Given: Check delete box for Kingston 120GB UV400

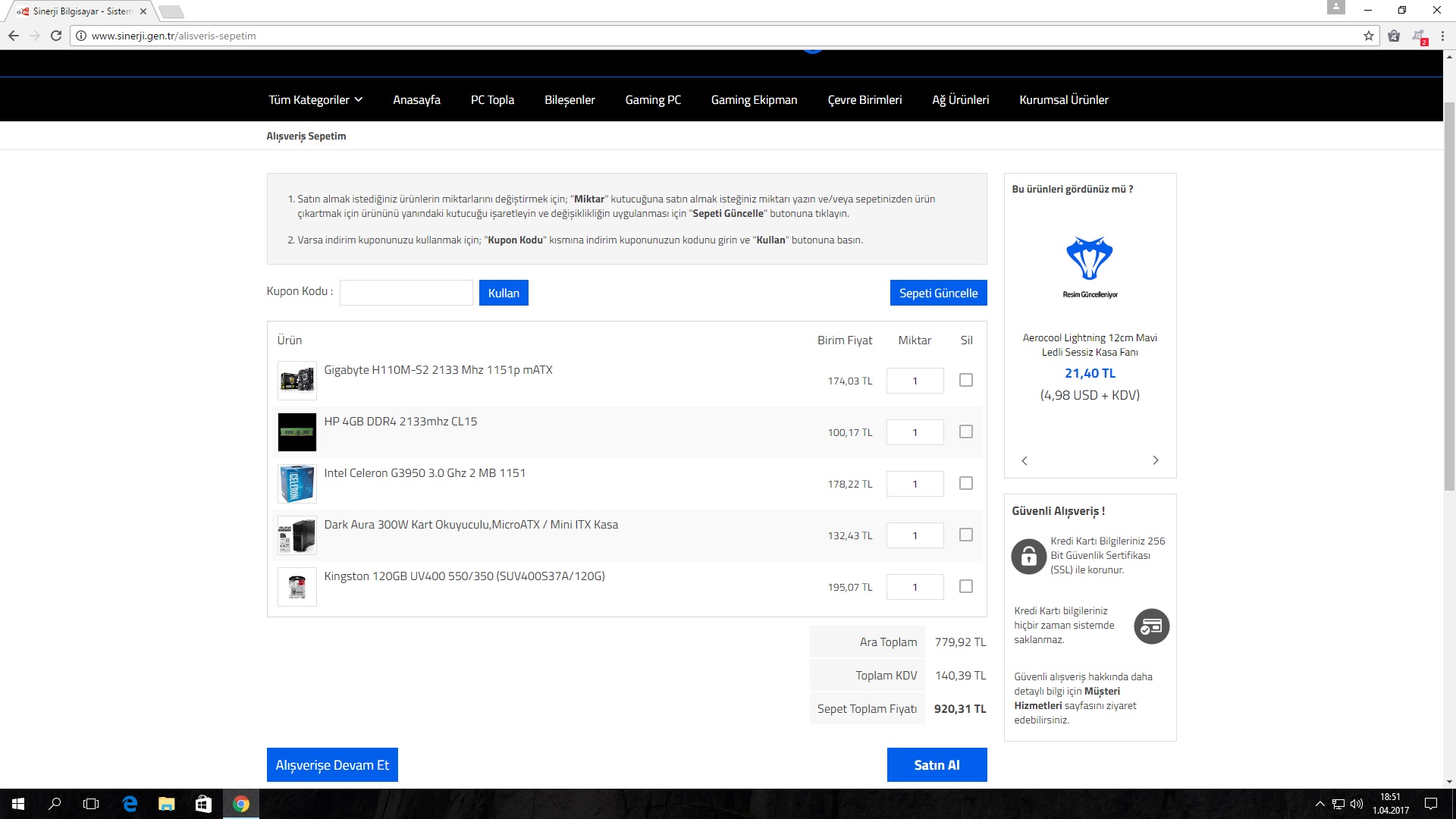Looking at the screenshot, I should pos(966,586).
